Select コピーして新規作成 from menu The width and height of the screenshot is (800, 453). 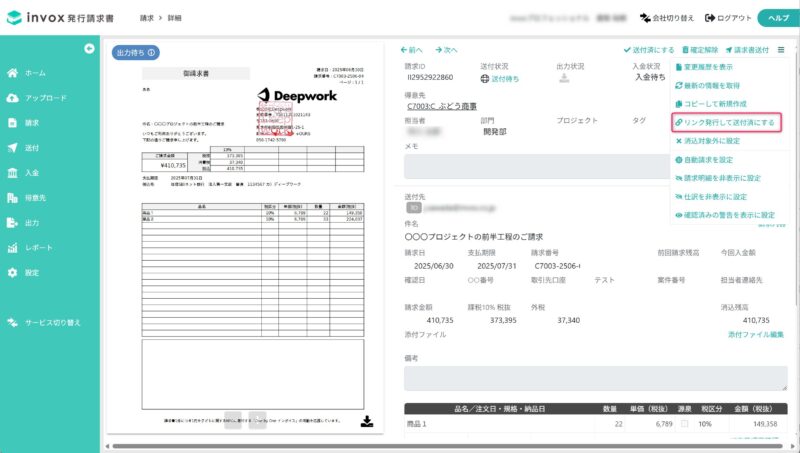point(711,104)
